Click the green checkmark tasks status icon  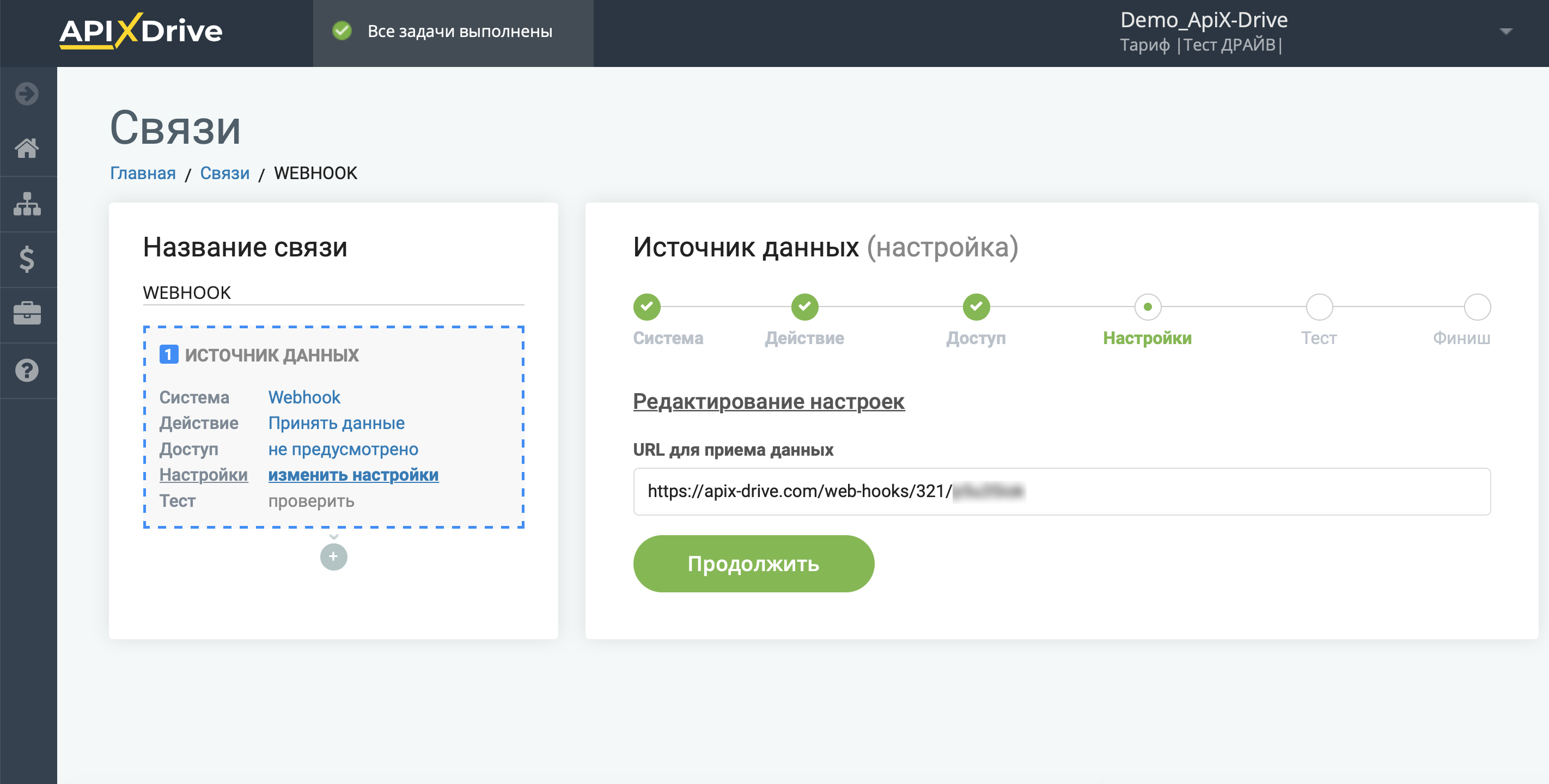click(x=342, y=30)
